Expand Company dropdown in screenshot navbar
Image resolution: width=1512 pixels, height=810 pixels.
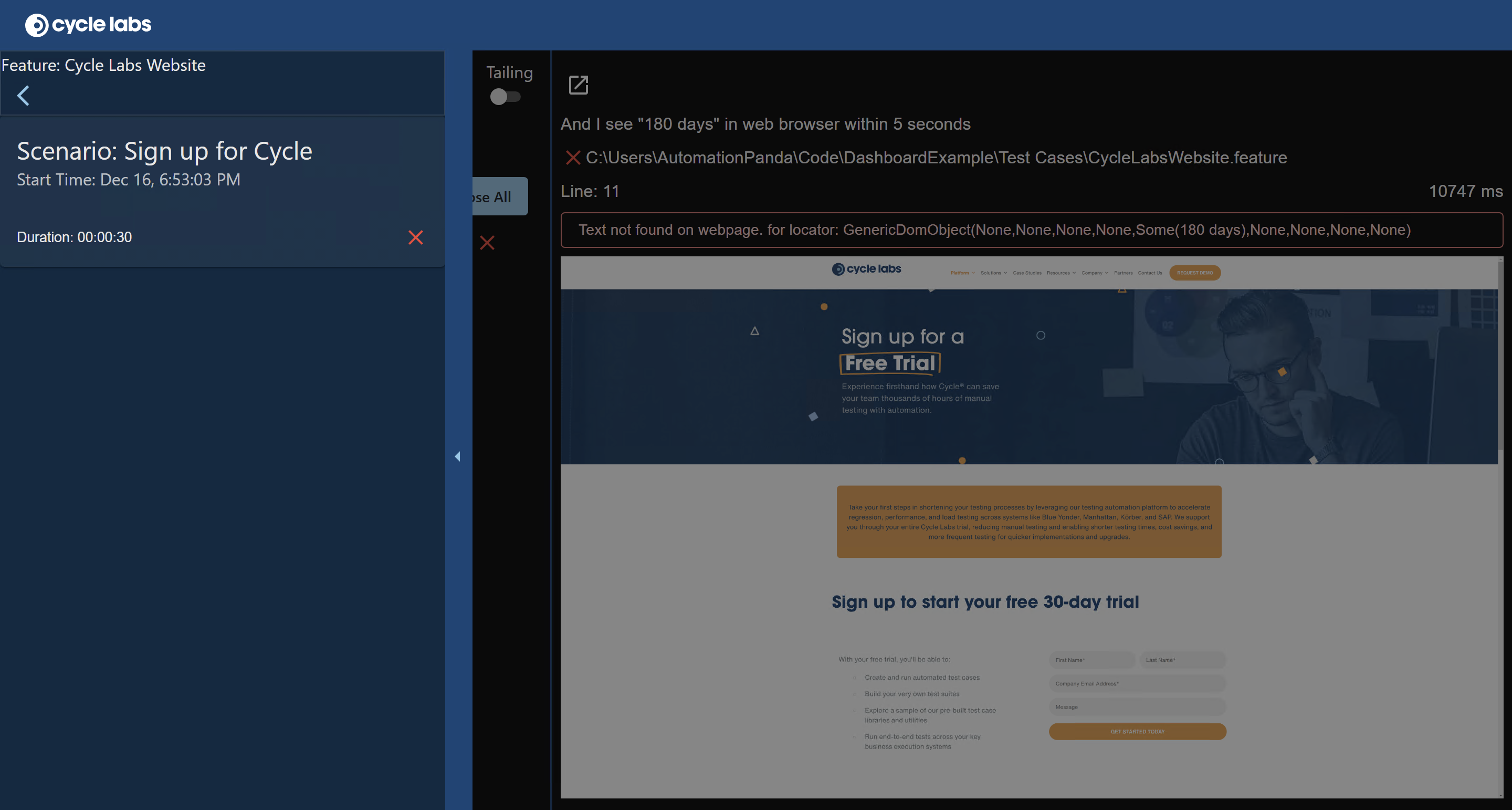pyautogui.click(x=1094, y=273)
